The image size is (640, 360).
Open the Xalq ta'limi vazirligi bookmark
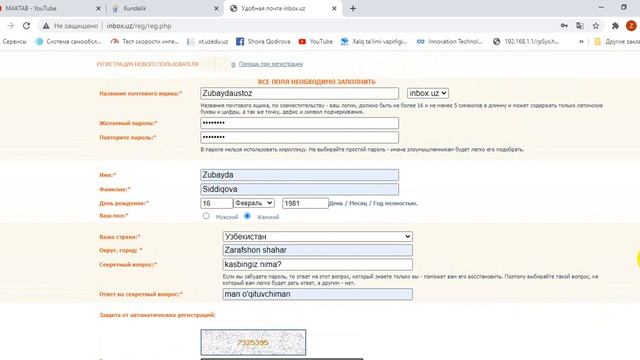pos(374,42)
